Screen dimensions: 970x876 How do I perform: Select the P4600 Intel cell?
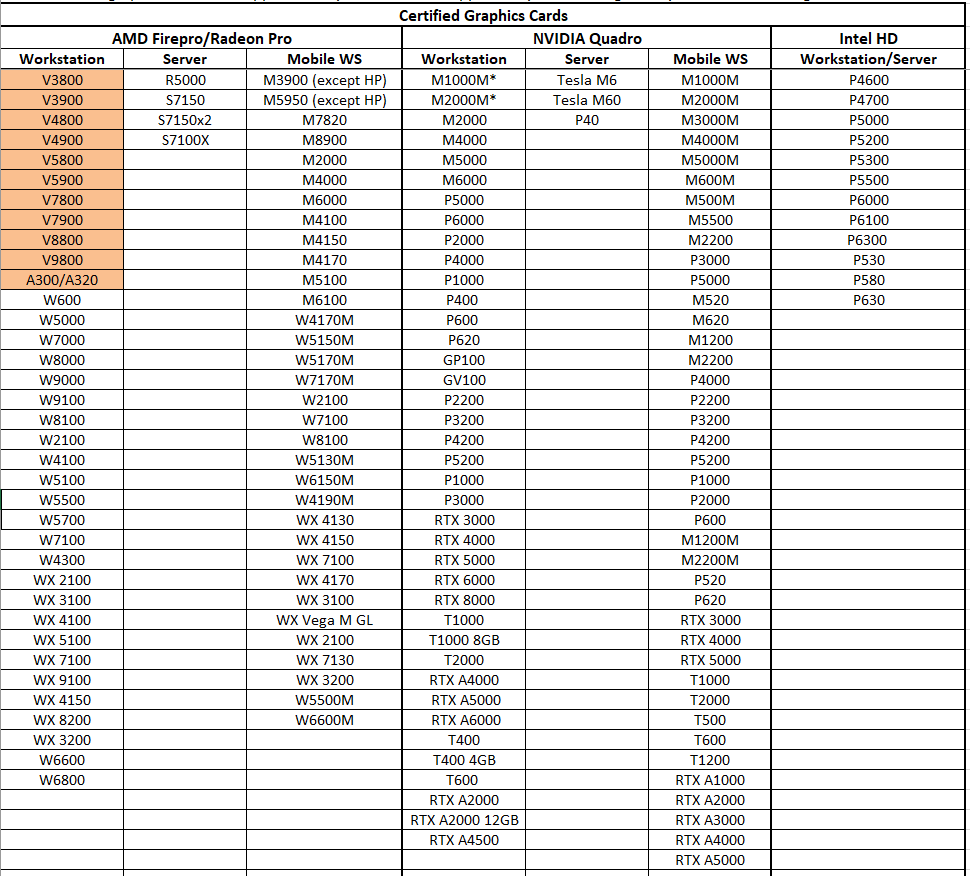pos(868,80)
